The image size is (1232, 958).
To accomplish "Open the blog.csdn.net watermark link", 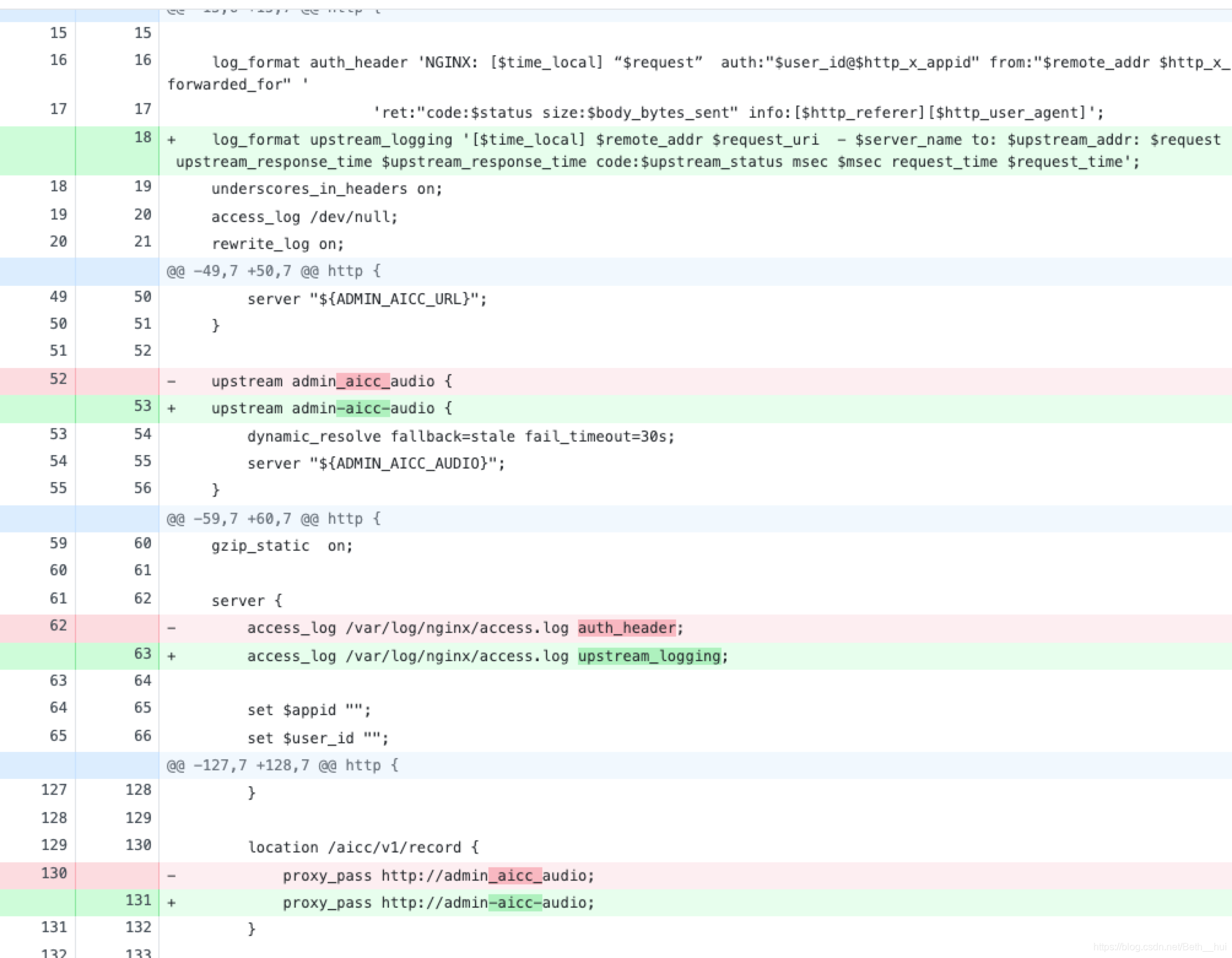I will [x=1159, y=947].
